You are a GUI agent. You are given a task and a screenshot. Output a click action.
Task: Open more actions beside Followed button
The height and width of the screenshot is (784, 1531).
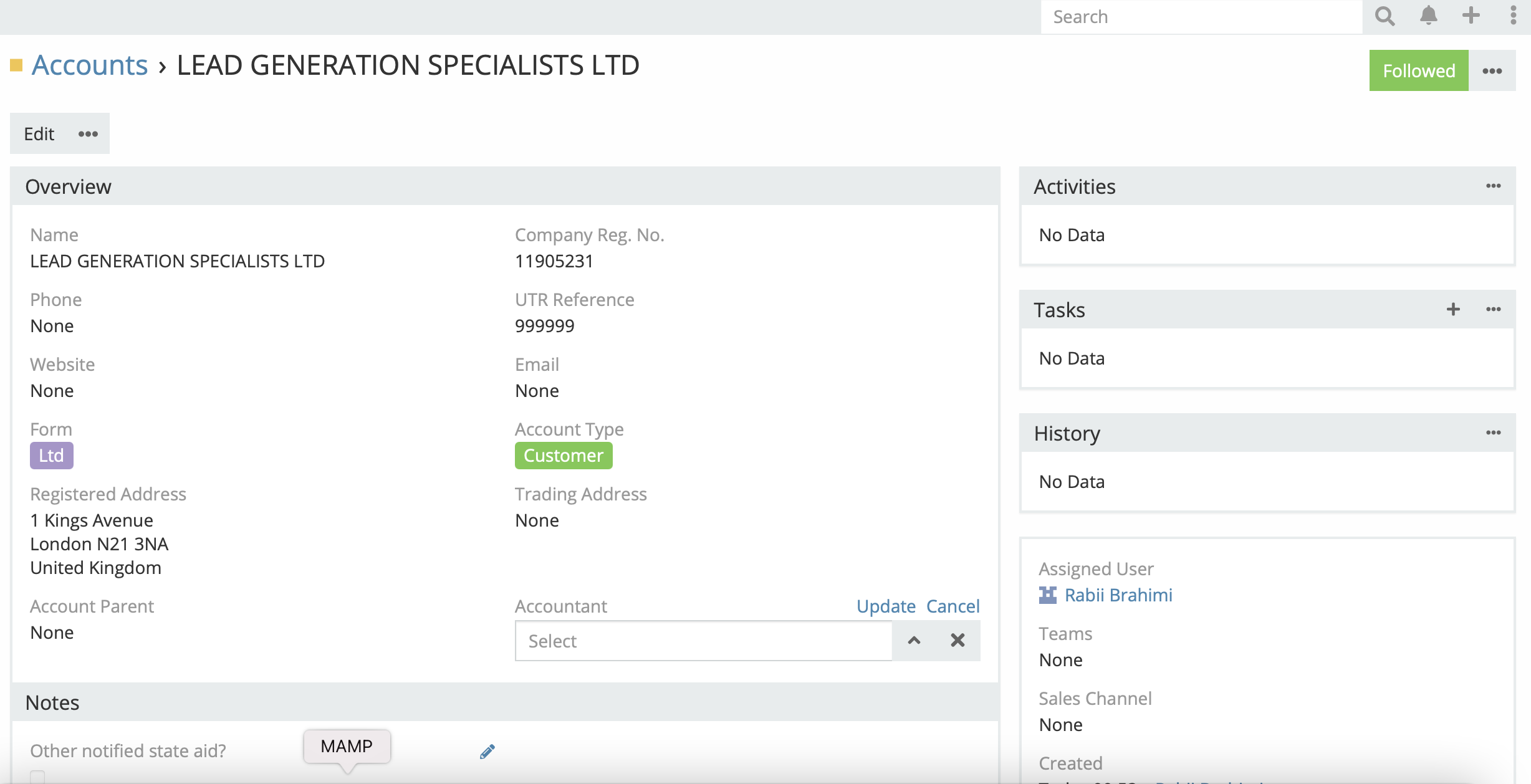pyautogui.click(x=1492, y=71)
